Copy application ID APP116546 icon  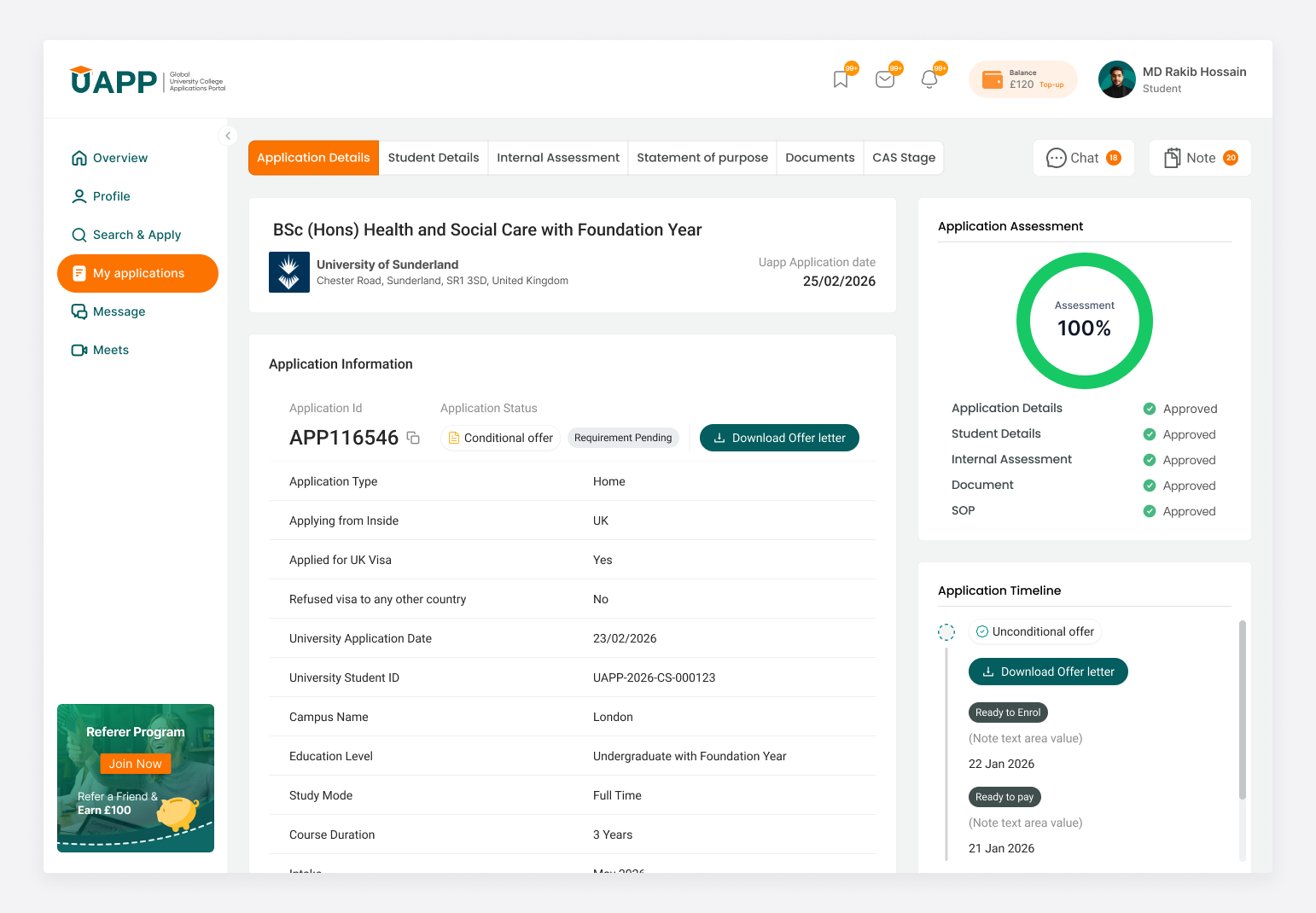point(413,438)
